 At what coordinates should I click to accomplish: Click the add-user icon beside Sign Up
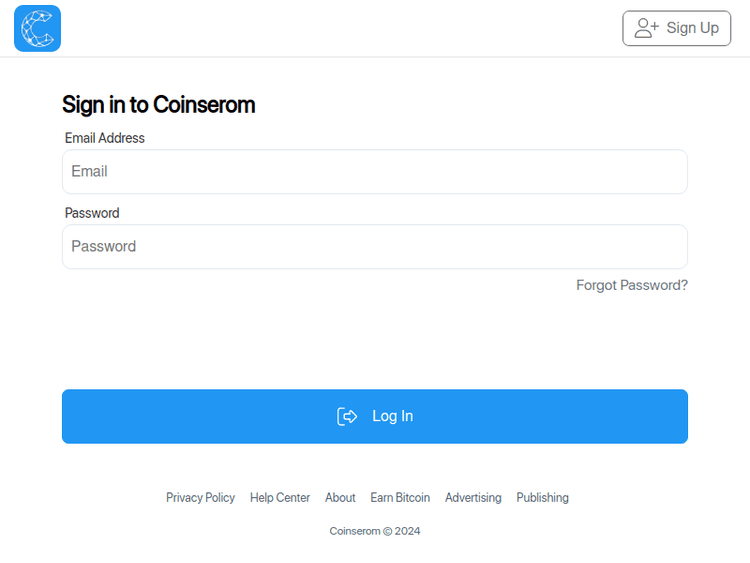[x=647, y=28]
